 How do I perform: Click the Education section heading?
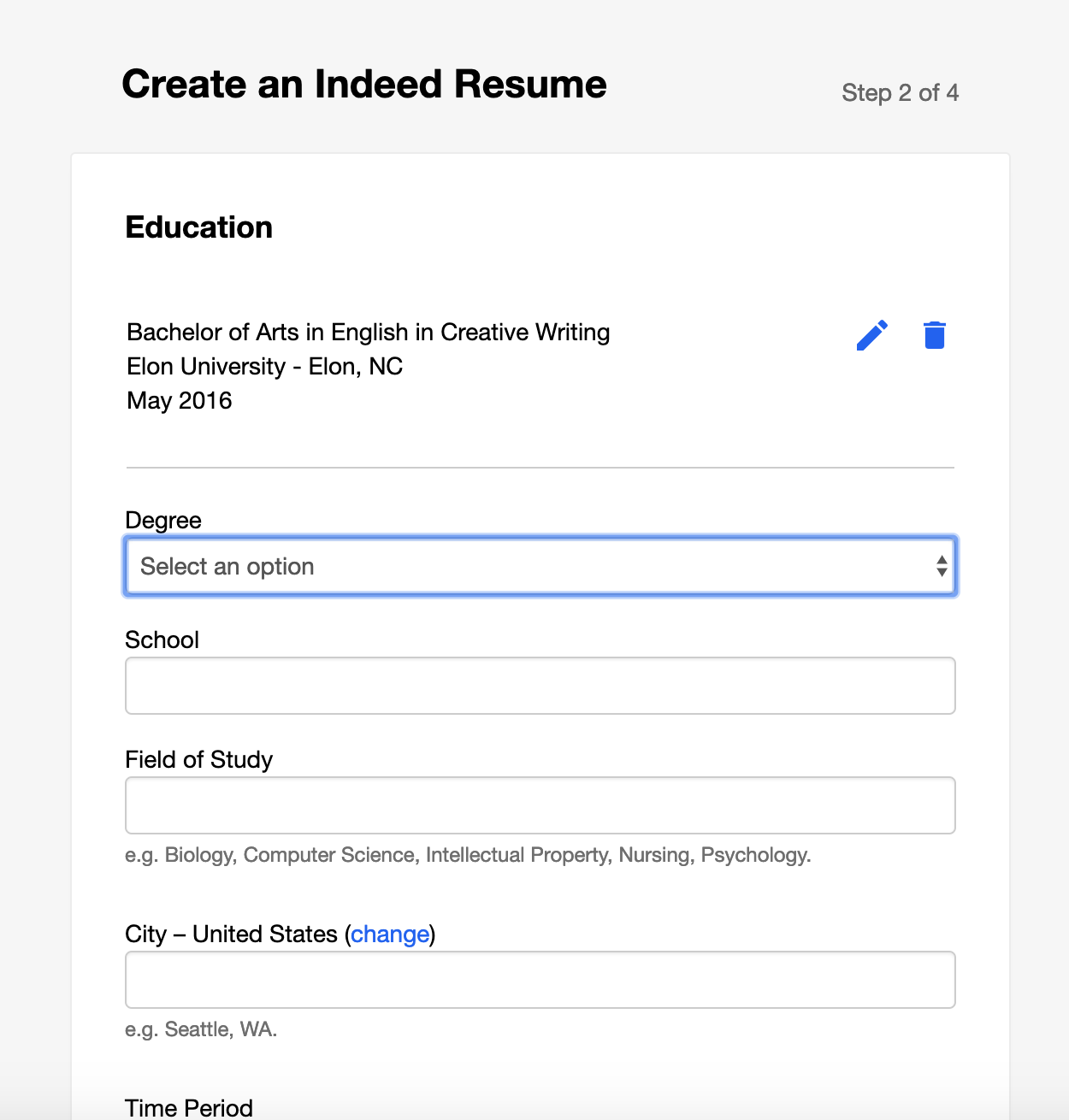coord(198,227)
